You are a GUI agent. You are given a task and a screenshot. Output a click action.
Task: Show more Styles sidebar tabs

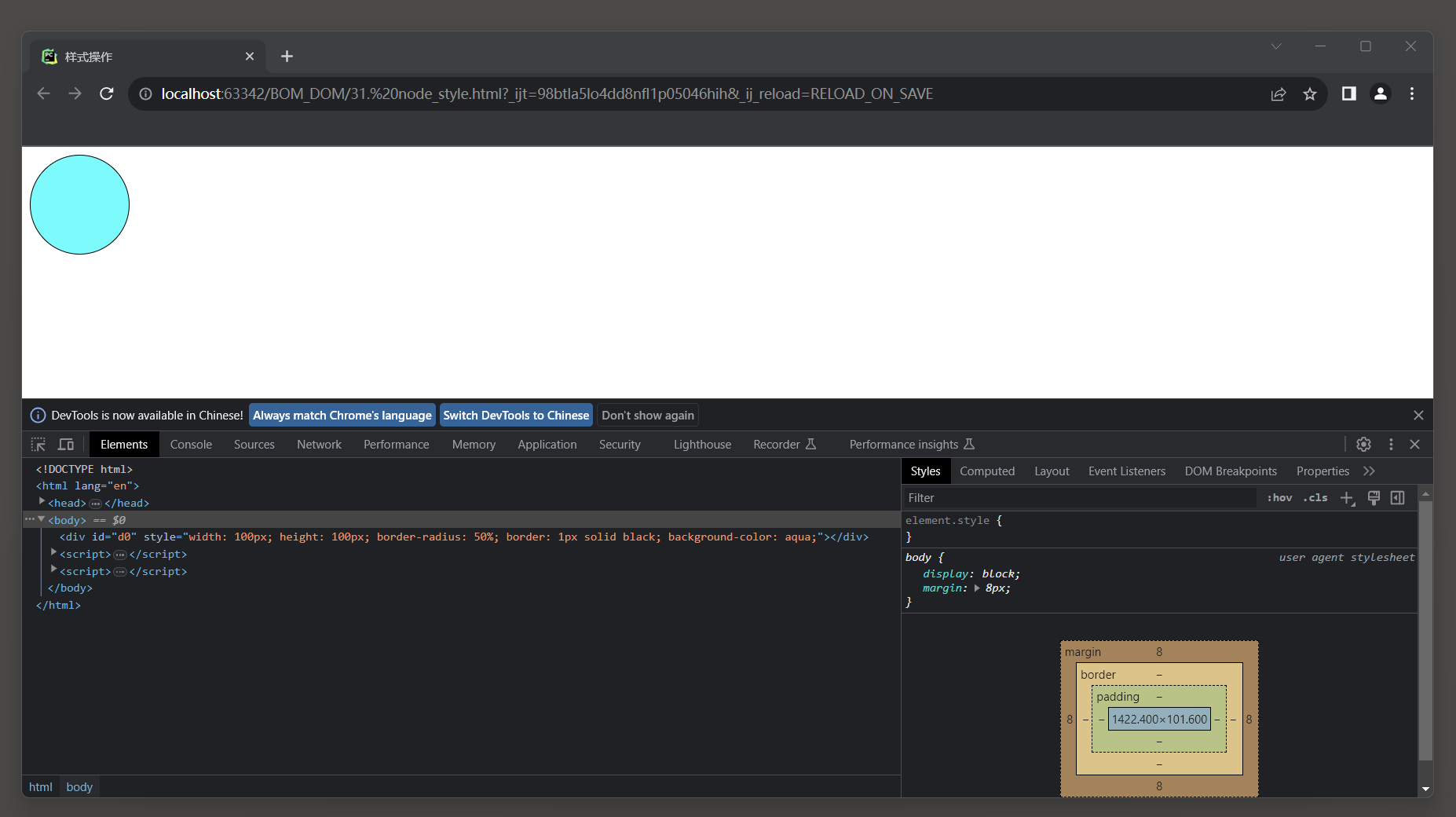coord(1370,471)
